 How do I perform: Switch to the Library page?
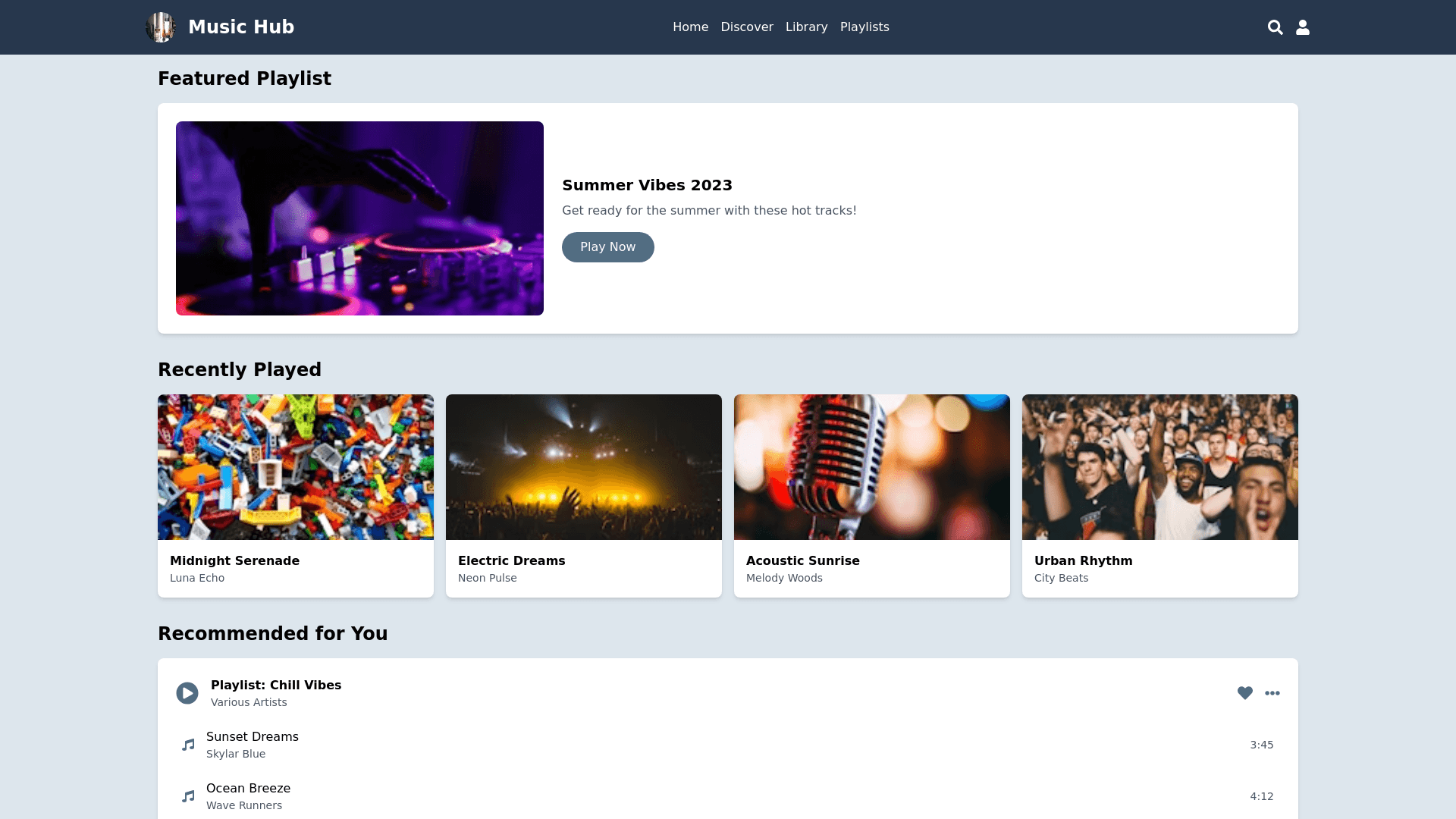806,27
